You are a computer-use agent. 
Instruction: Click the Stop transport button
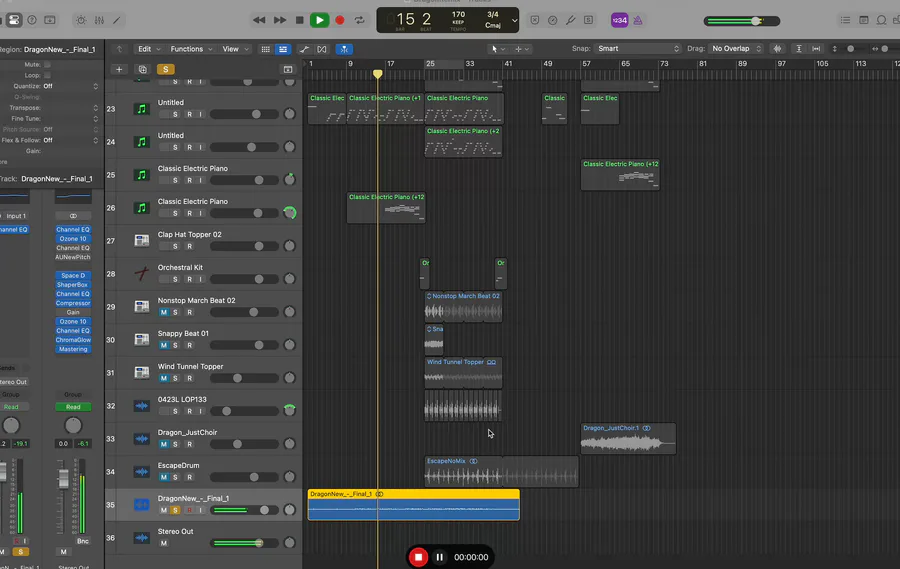click(299, 20)
